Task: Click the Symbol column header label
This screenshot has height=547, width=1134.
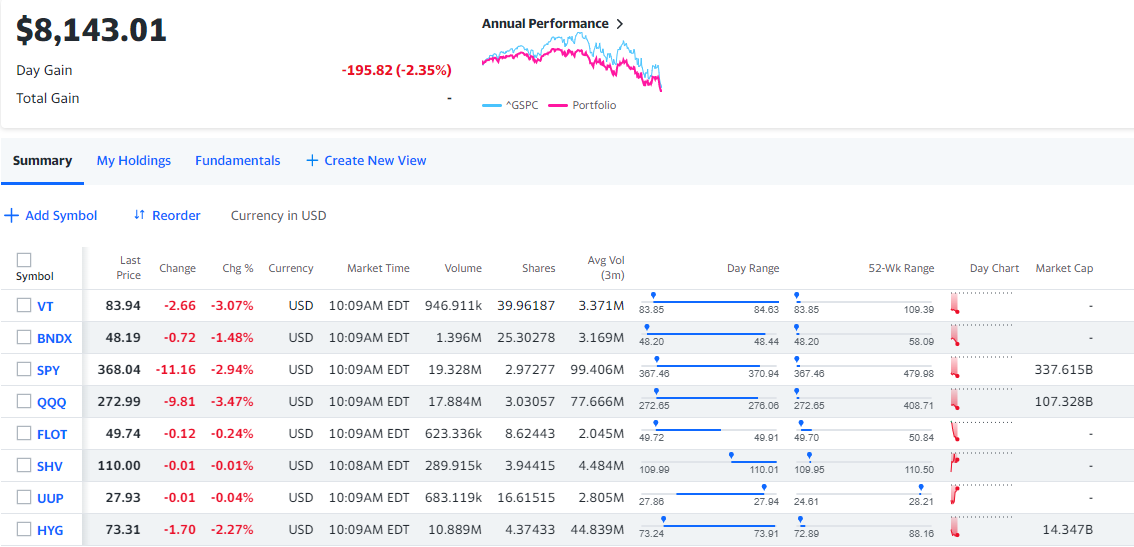Action: click(35, 276)
